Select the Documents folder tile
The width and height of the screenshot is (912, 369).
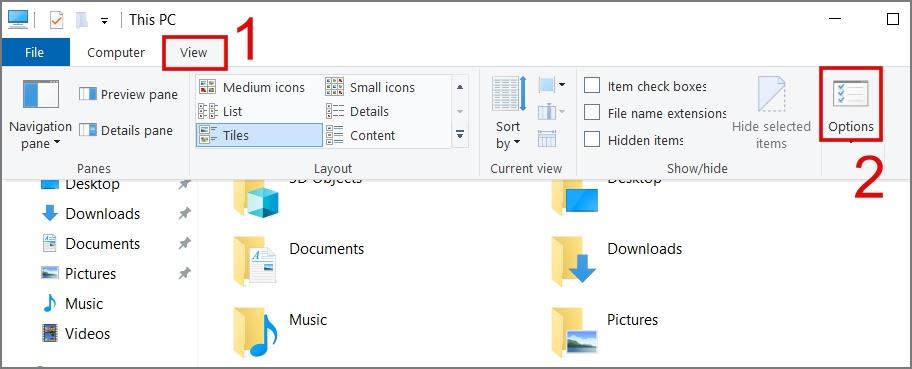298,261
